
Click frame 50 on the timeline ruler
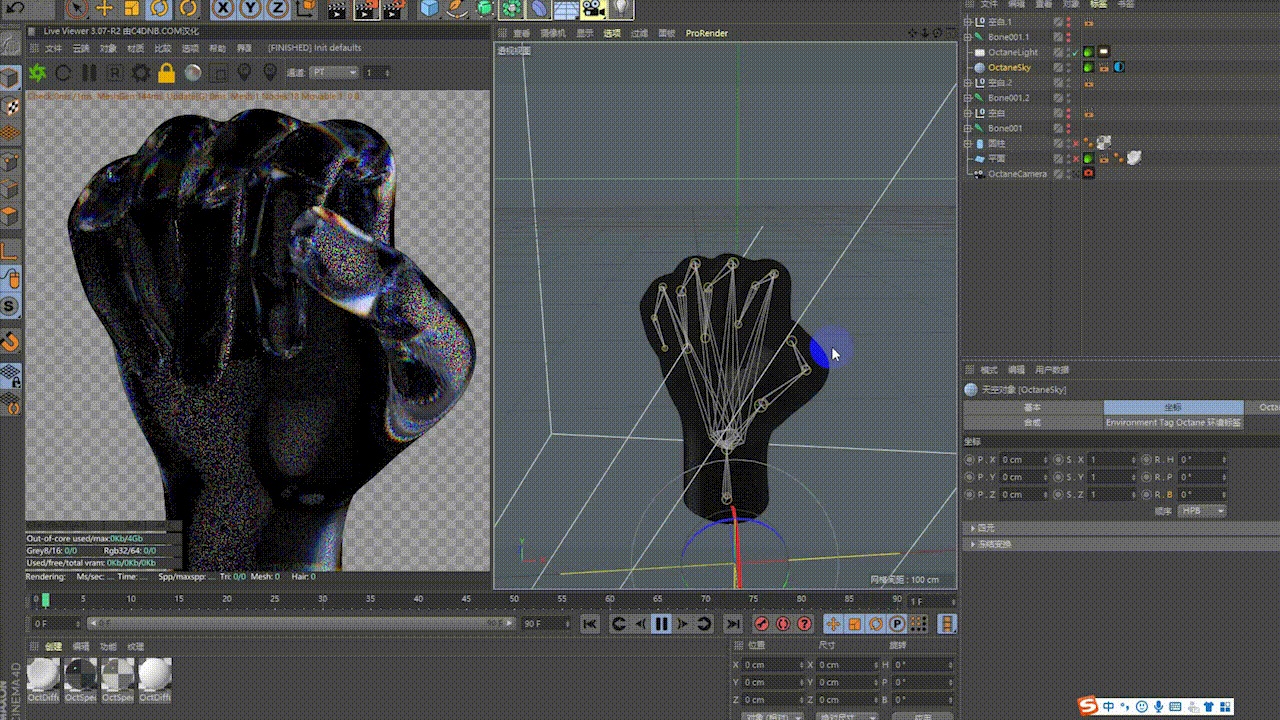(x=514, y=599)
